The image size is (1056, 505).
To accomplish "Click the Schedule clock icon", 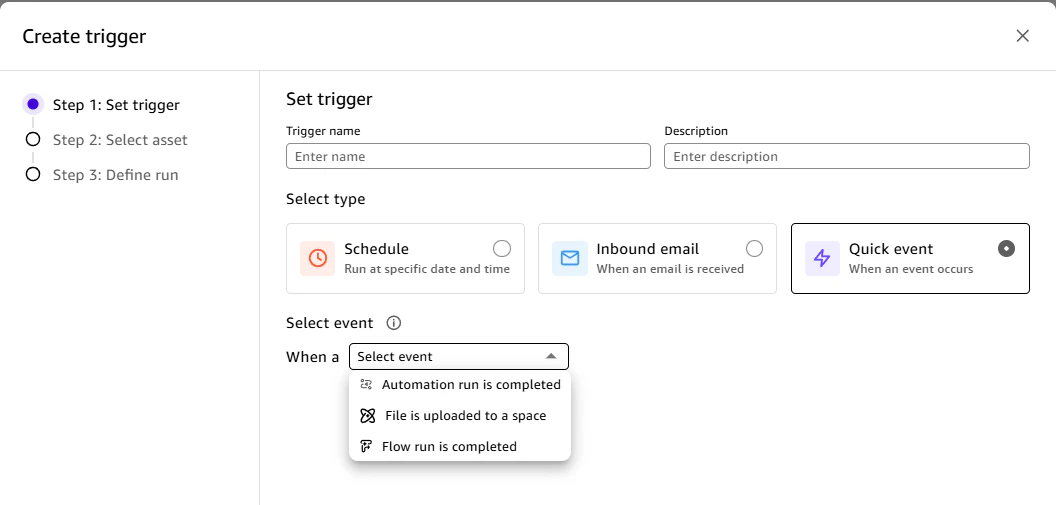I will pos(318,259).
